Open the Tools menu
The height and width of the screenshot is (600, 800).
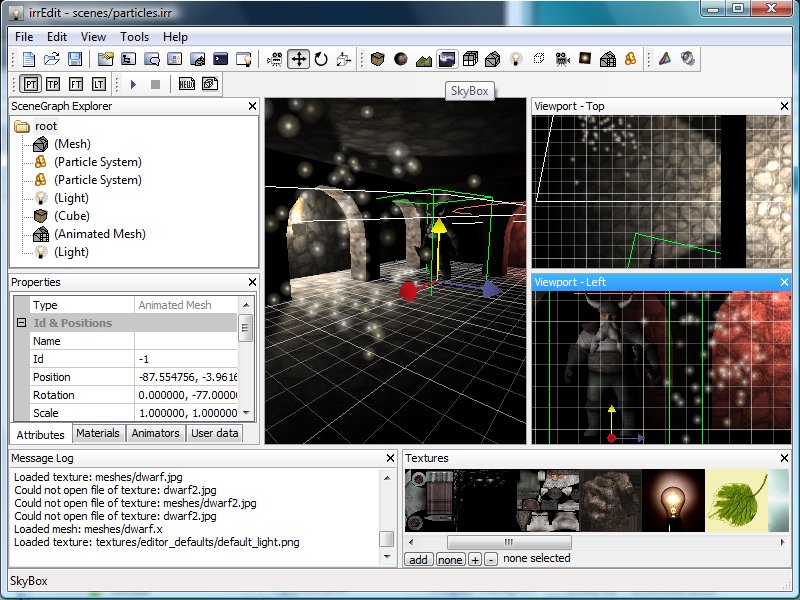[134, 37]
